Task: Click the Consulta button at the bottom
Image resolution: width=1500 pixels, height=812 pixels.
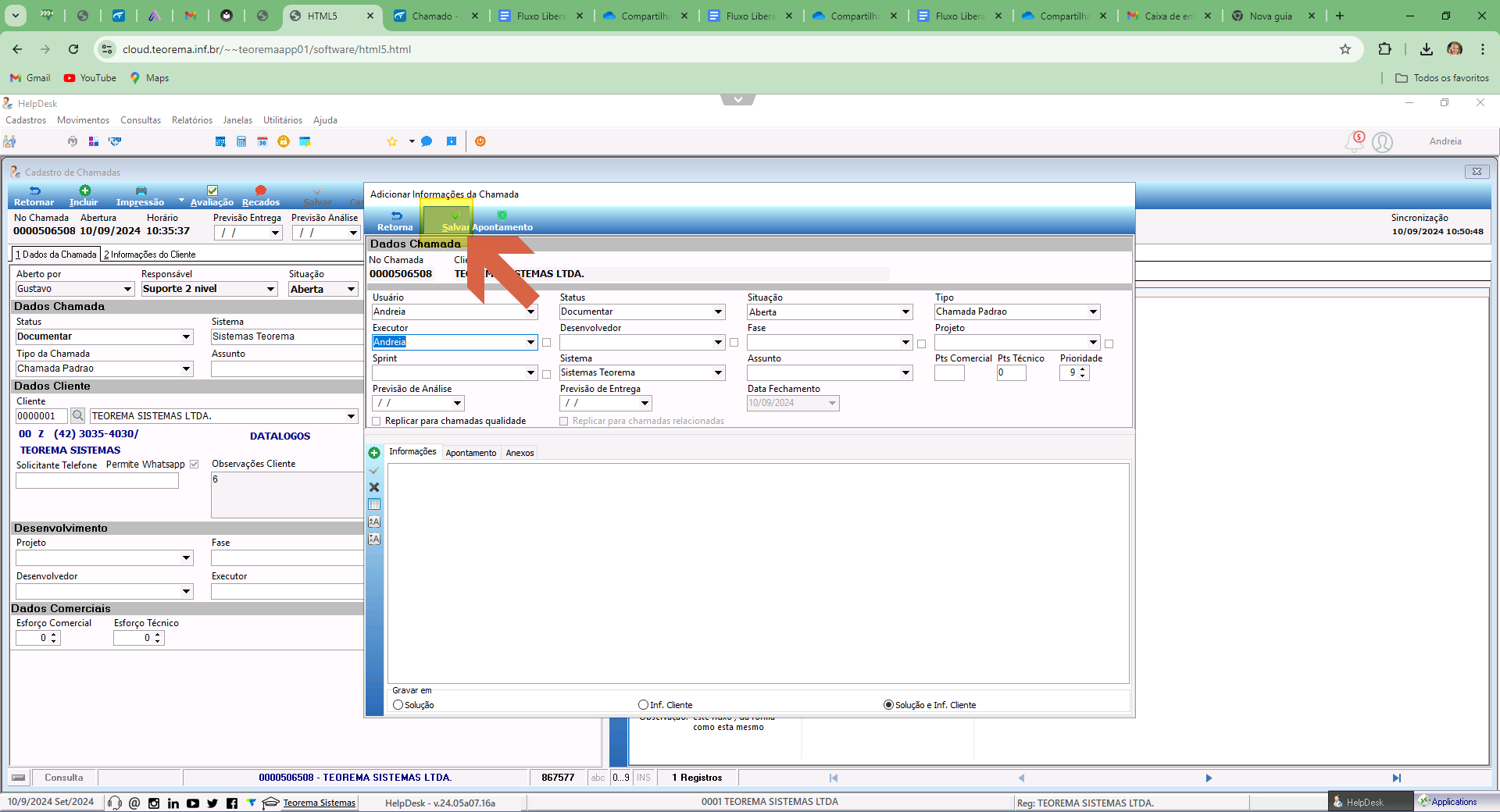Action: [64, 778]
